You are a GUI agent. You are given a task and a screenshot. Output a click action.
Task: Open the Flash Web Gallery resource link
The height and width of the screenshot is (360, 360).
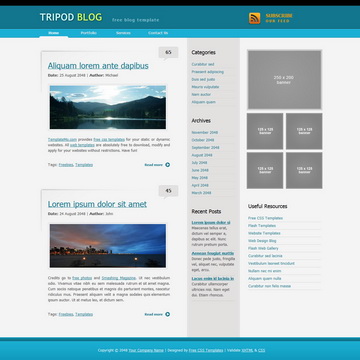(x=263, y=249)
